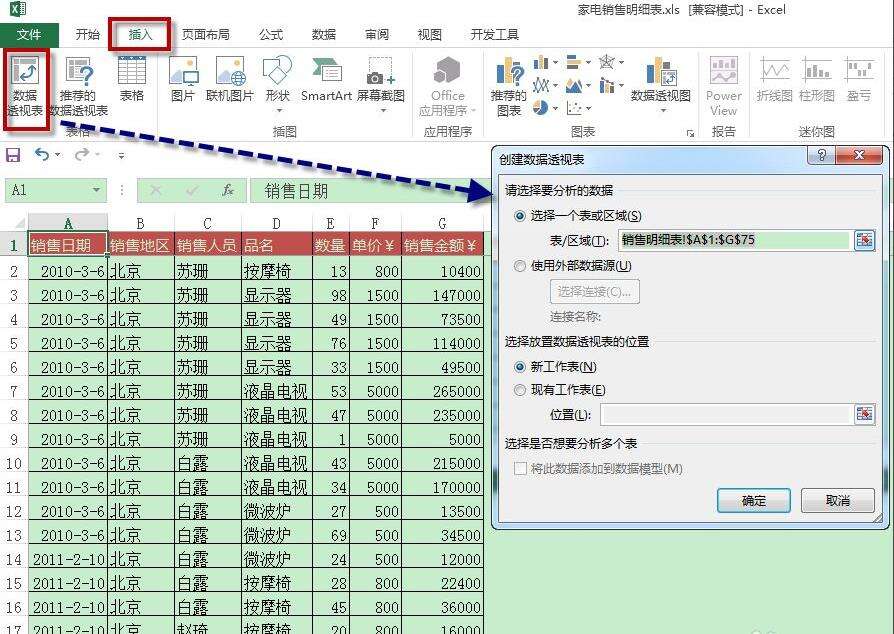Cancel dialog with 取消 button
Viewport: 894px width, 634px height.
pos(838,501)
